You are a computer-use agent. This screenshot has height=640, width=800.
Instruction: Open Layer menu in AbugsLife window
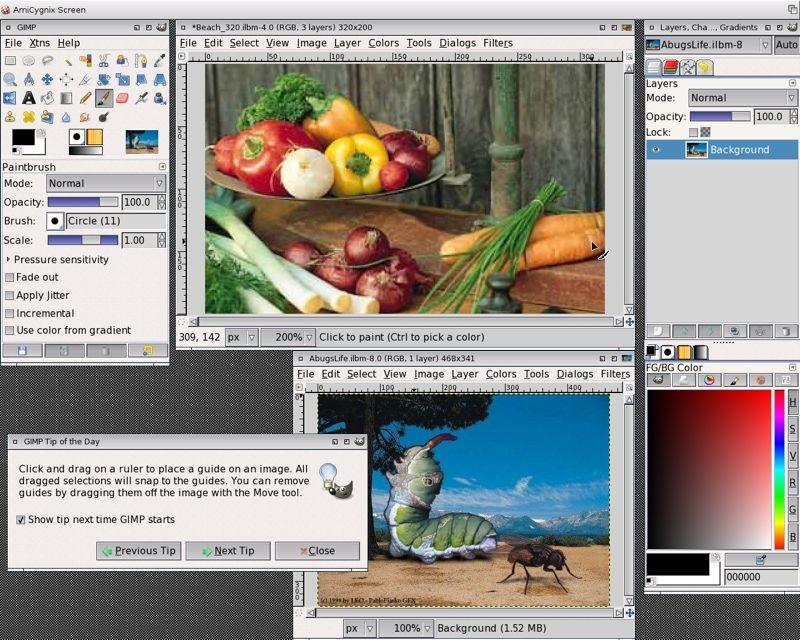pos(465,374)
